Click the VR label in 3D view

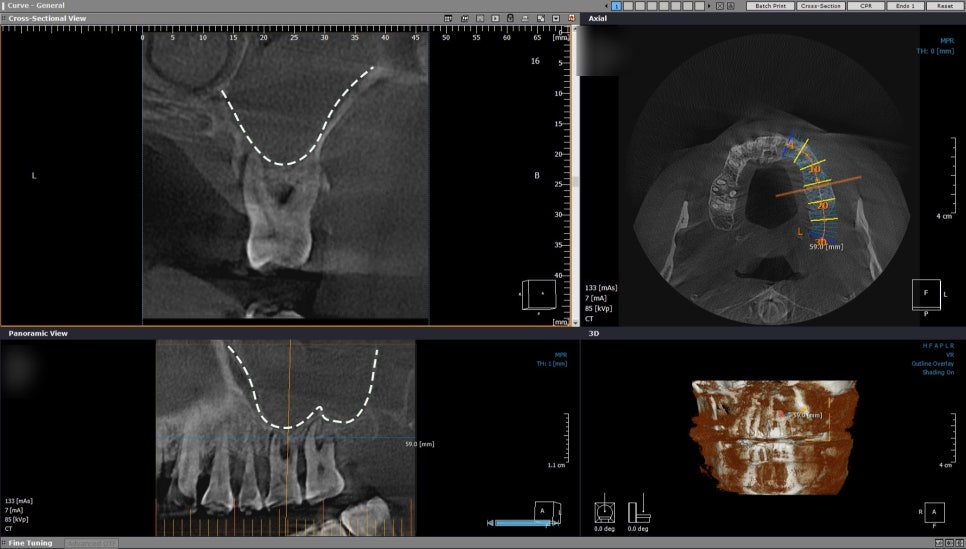[950, 355]
